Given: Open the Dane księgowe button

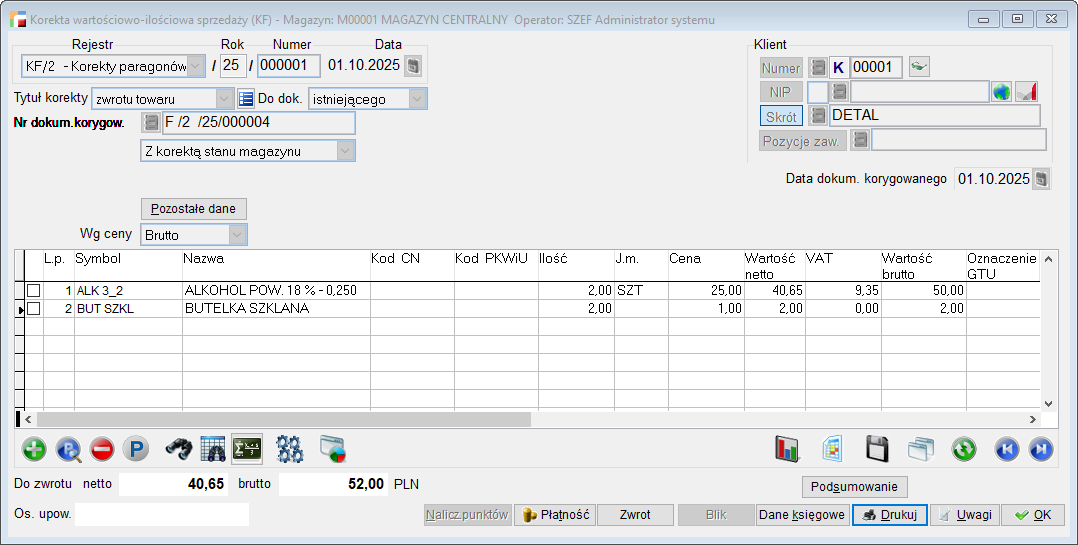Looking at the screenshot, I should tap(802, 515).
